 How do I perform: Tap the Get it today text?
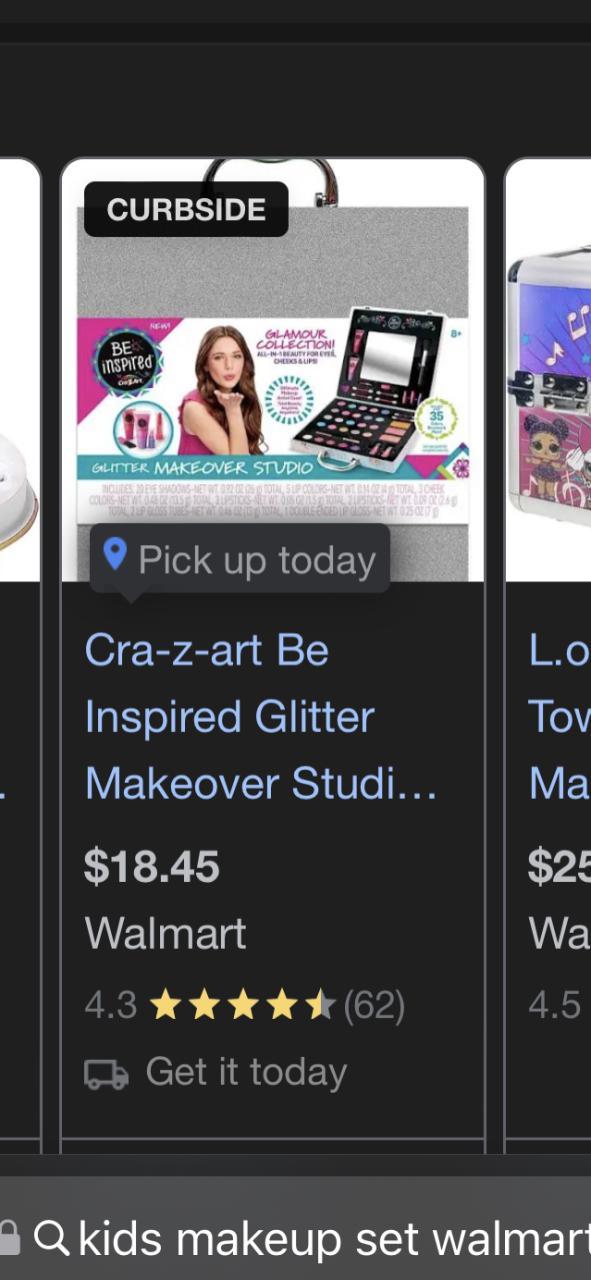click(x=246, y=1072)
